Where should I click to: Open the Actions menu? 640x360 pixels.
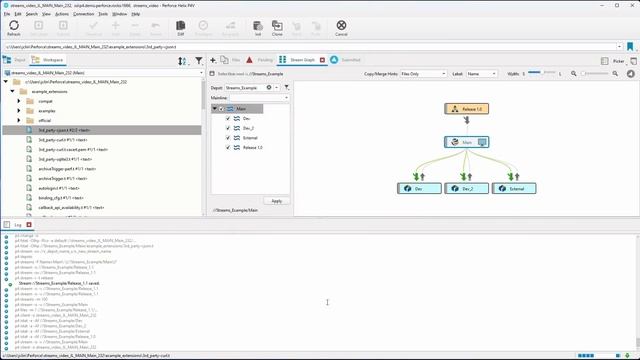pyautogui.click(x=62, y=14)
